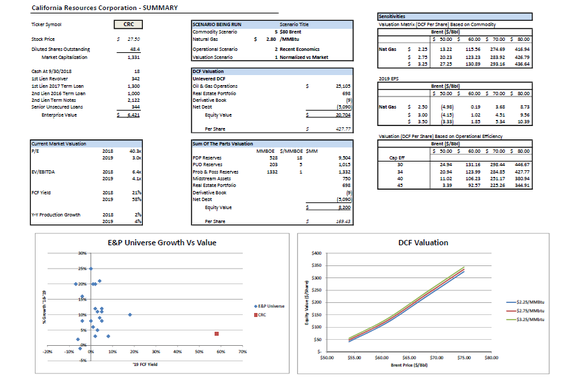Click Sum Of The Parts Equity Value 8,200
Screen dimensions: 570x380
[x=345, y=207]
